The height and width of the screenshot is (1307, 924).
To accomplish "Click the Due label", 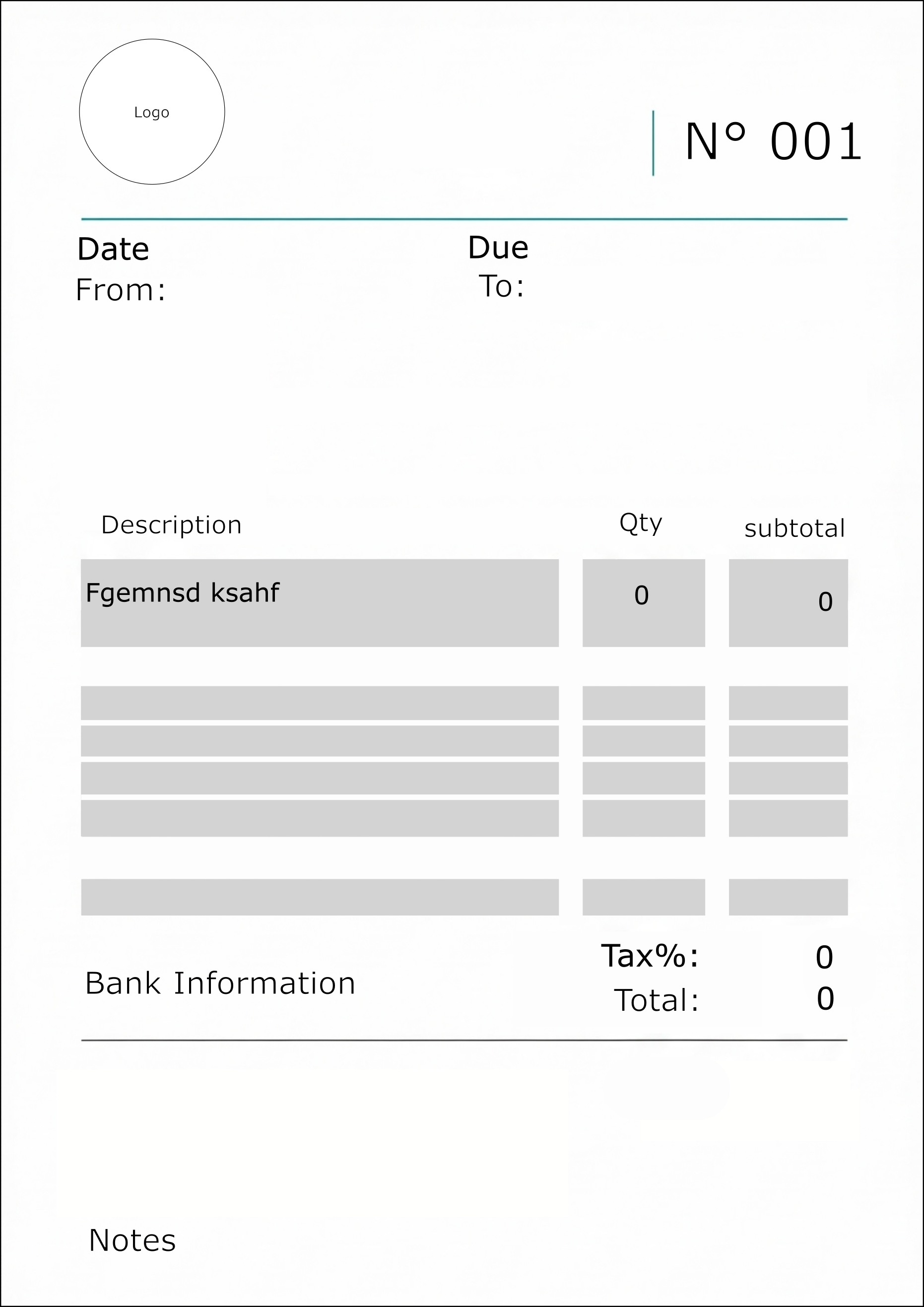I will tap(498, 248).
